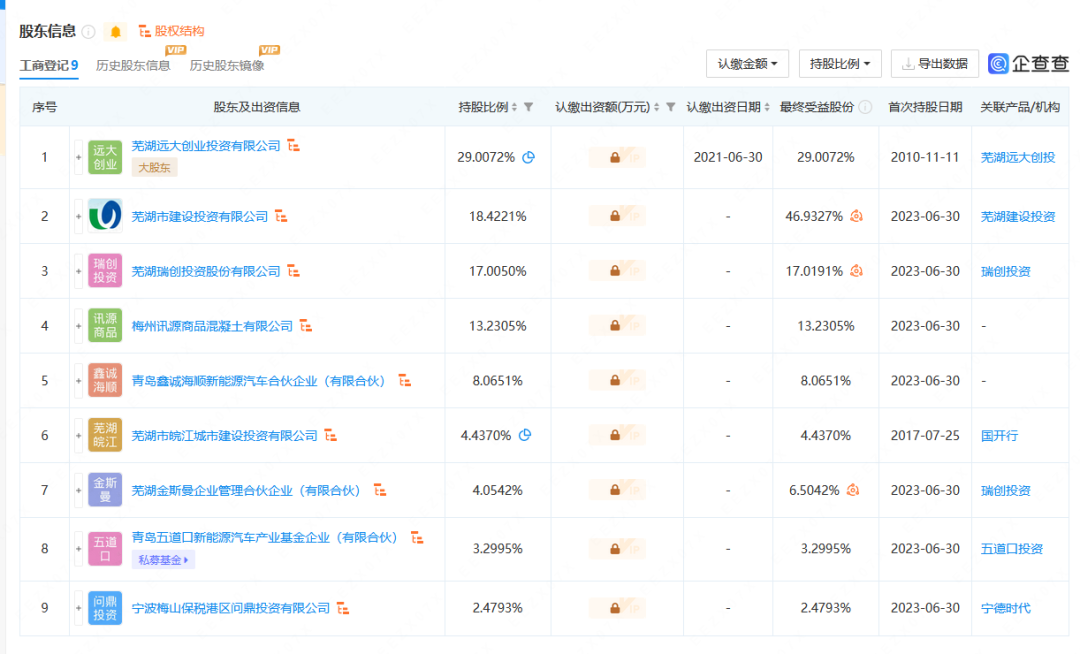The width and height of the screenshot is (1080, 654).
Task: Open 芜湖市皖江城市建设投资有限公司 company link
Action: (225, 436)
